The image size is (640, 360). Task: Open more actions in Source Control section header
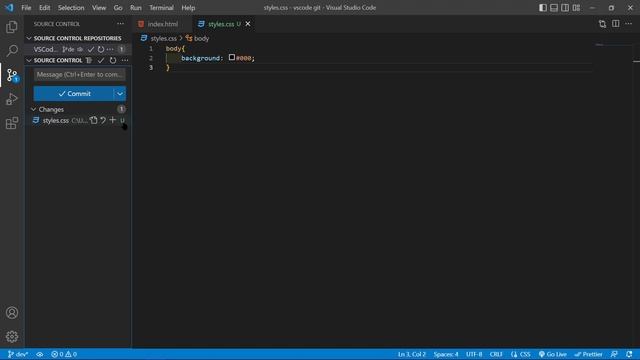(x=125, y=60)
